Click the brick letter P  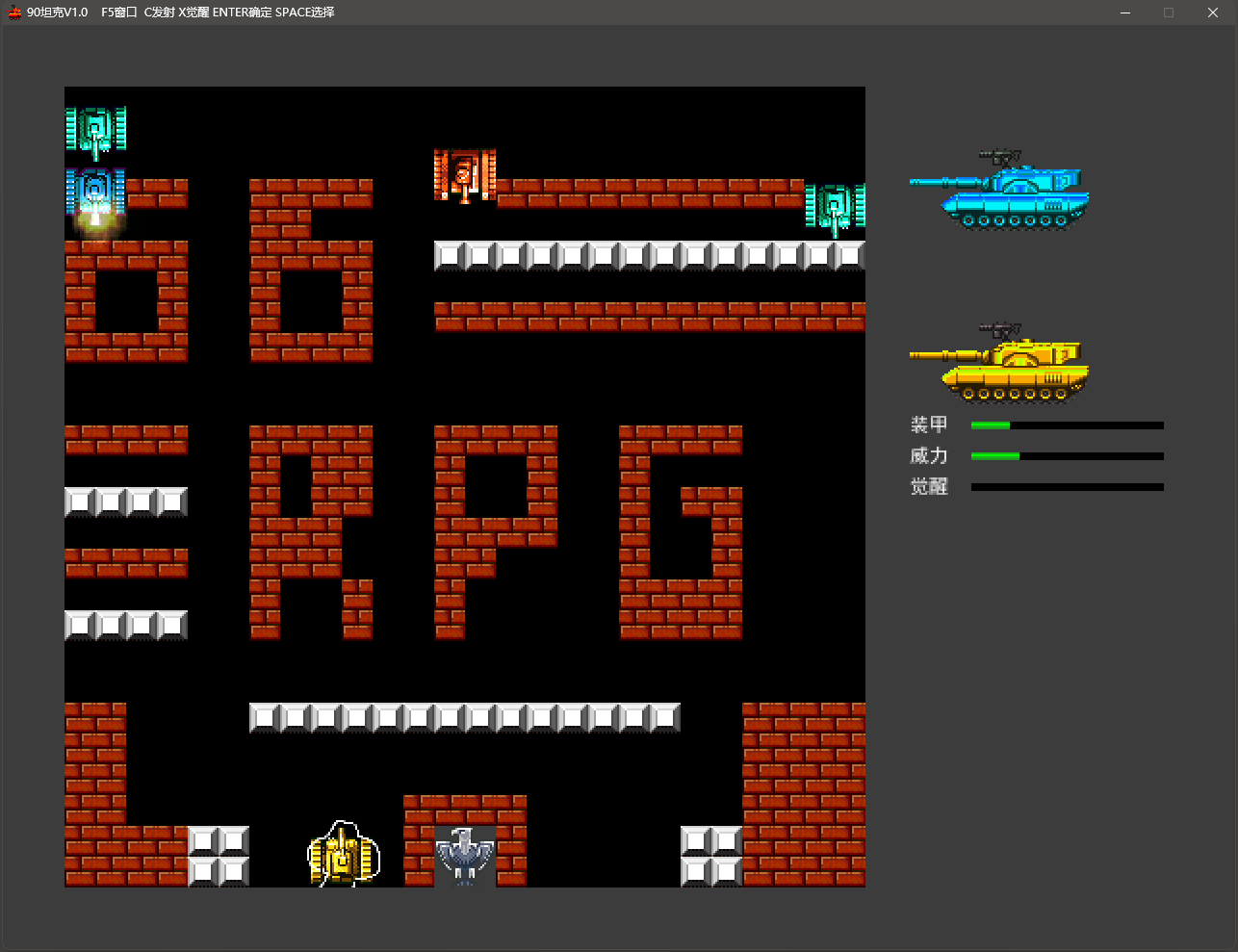tap(496, 532)
